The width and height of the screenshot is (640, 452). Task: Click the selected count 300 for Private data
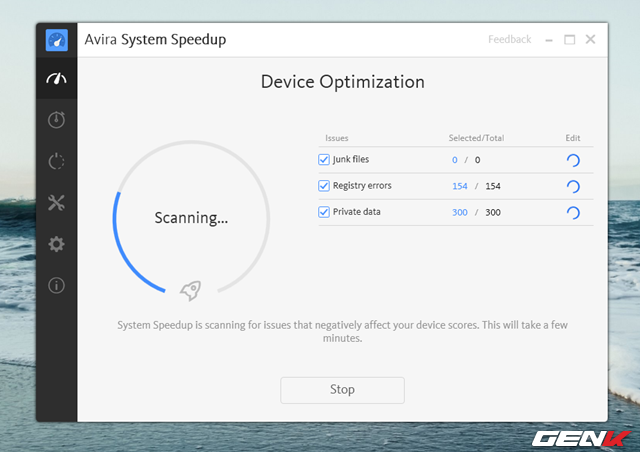[460, 212]
